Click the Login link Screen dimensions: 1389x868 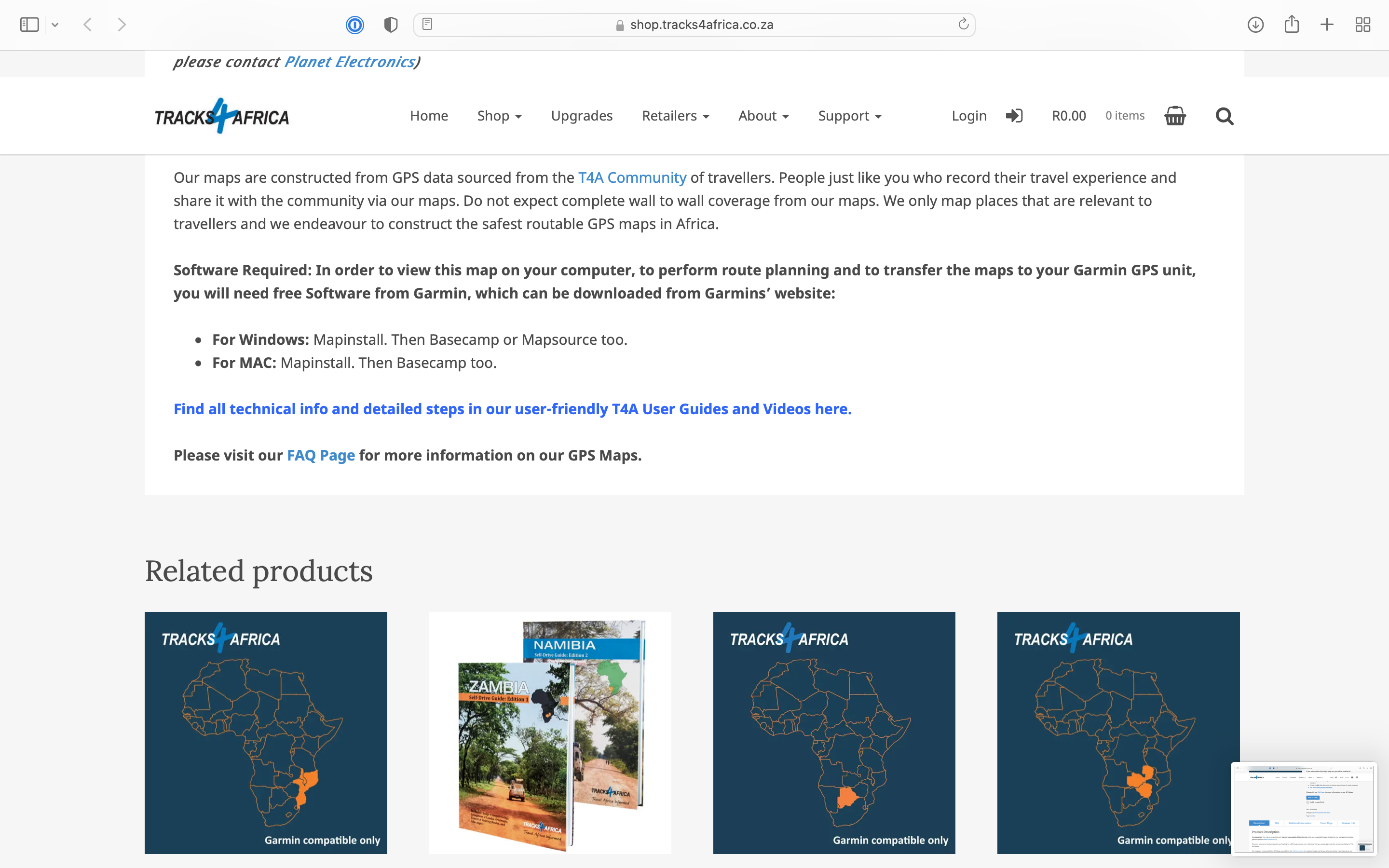tap(969, 116)
